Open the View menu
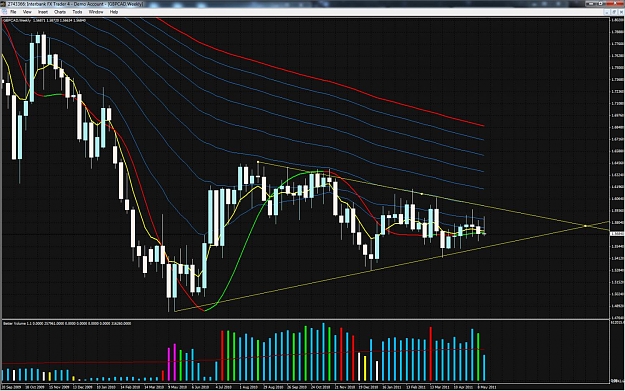Viewport: 625px width, 391px height. (27, 12)
